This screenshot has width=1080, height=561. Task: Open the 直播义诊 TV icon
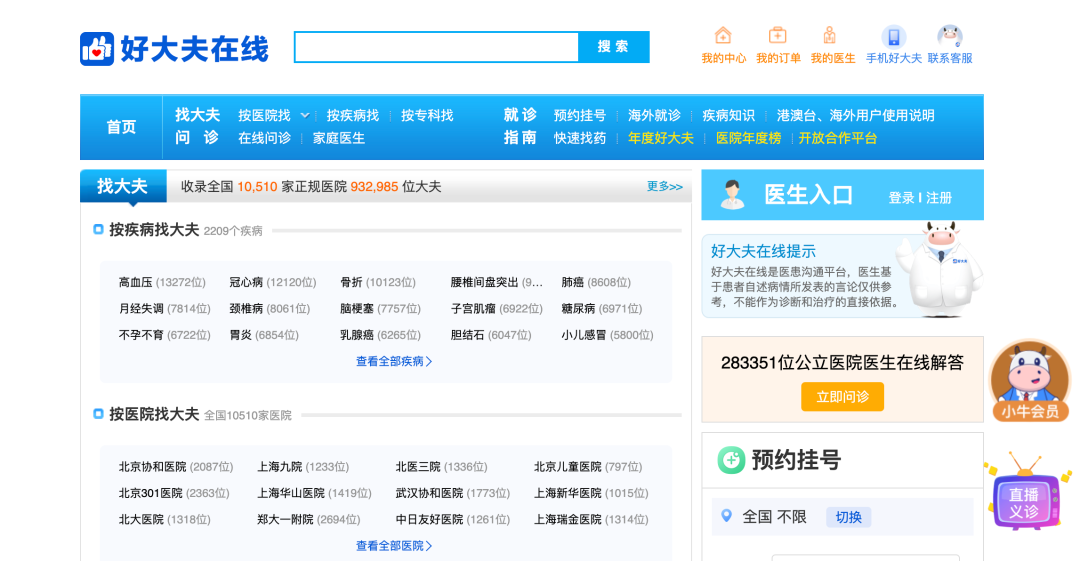(x=1028, y=492)
